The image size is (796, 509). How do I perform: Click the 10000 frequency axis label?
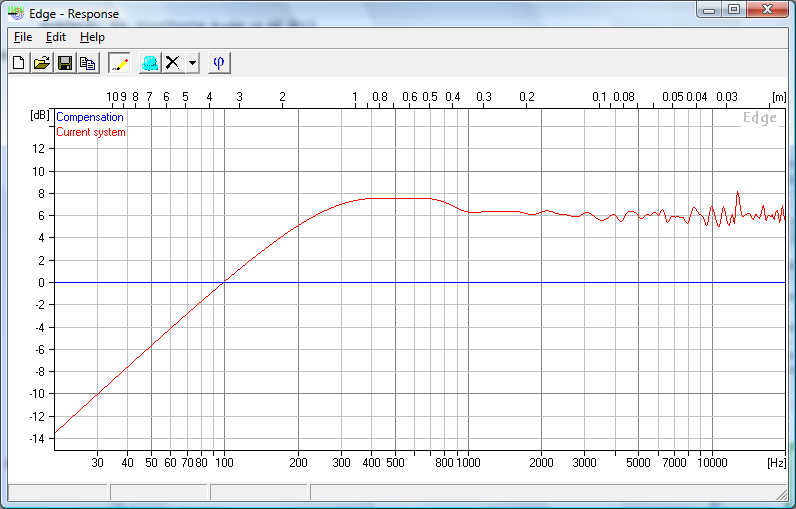pyautogui.click(x=712, y=462)
